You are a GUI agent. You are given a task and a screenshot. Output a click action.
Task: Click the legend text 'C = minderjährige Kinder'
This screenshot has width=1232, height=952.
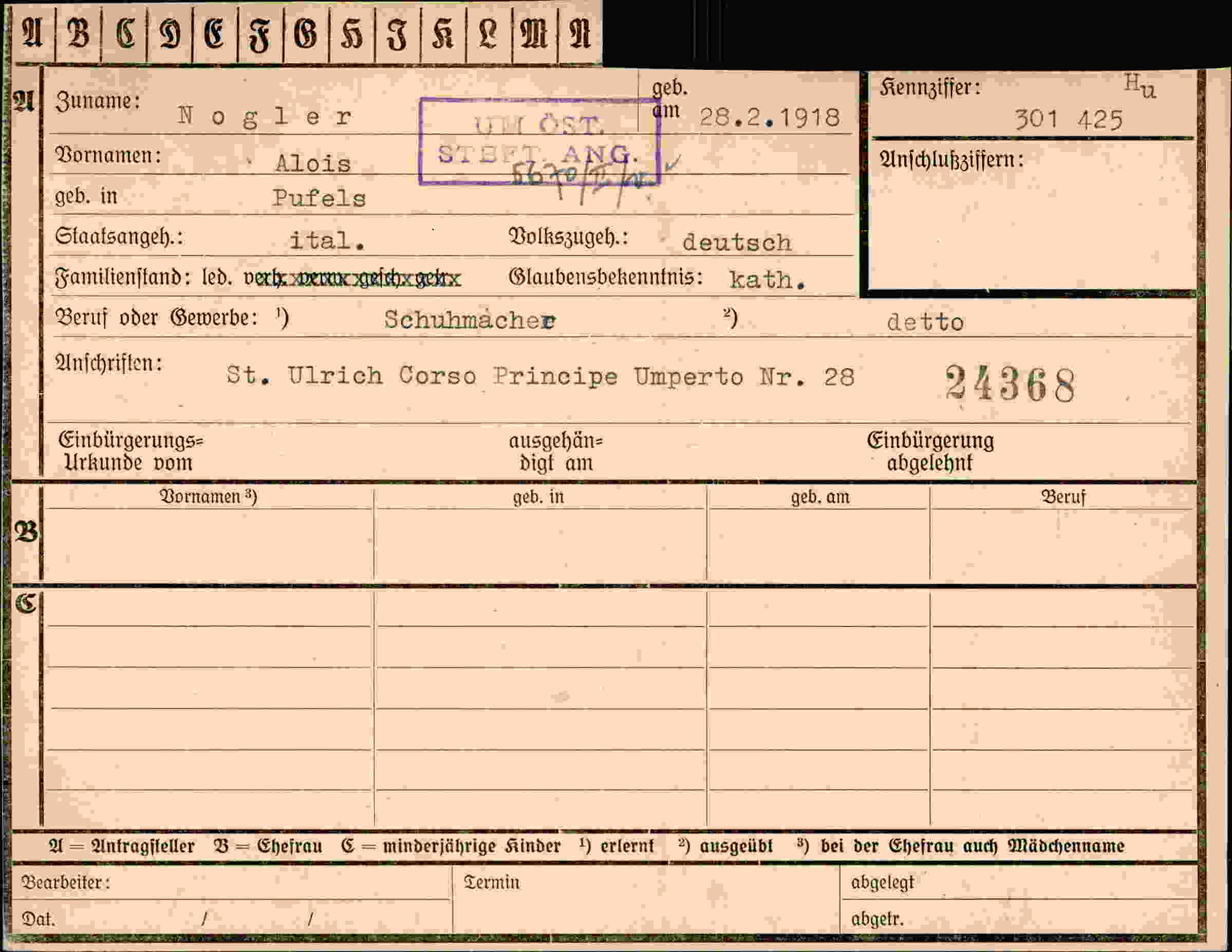click(451, 847)
